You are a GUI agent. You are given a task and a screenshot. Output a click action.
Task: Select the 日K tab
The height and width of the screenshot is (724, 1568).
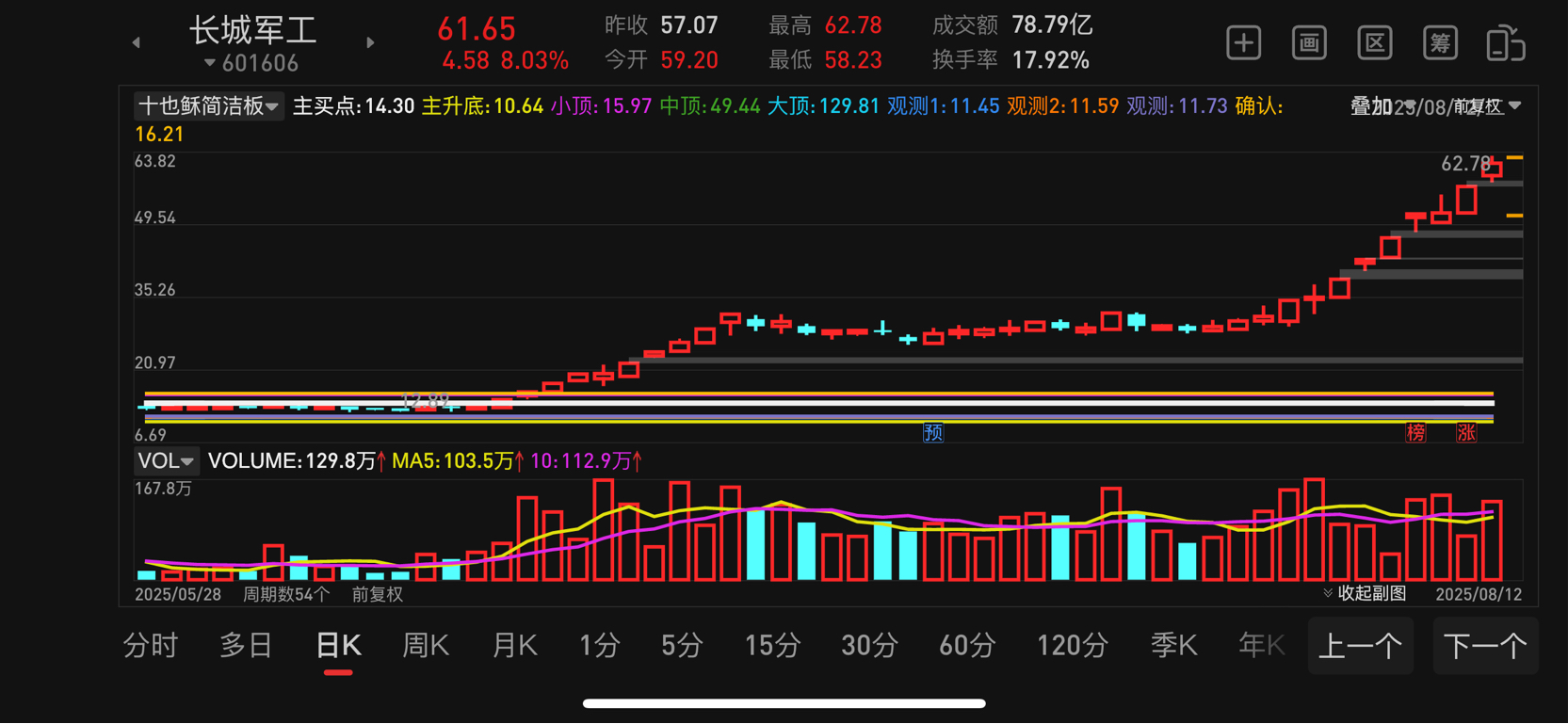tap(338, 646)
